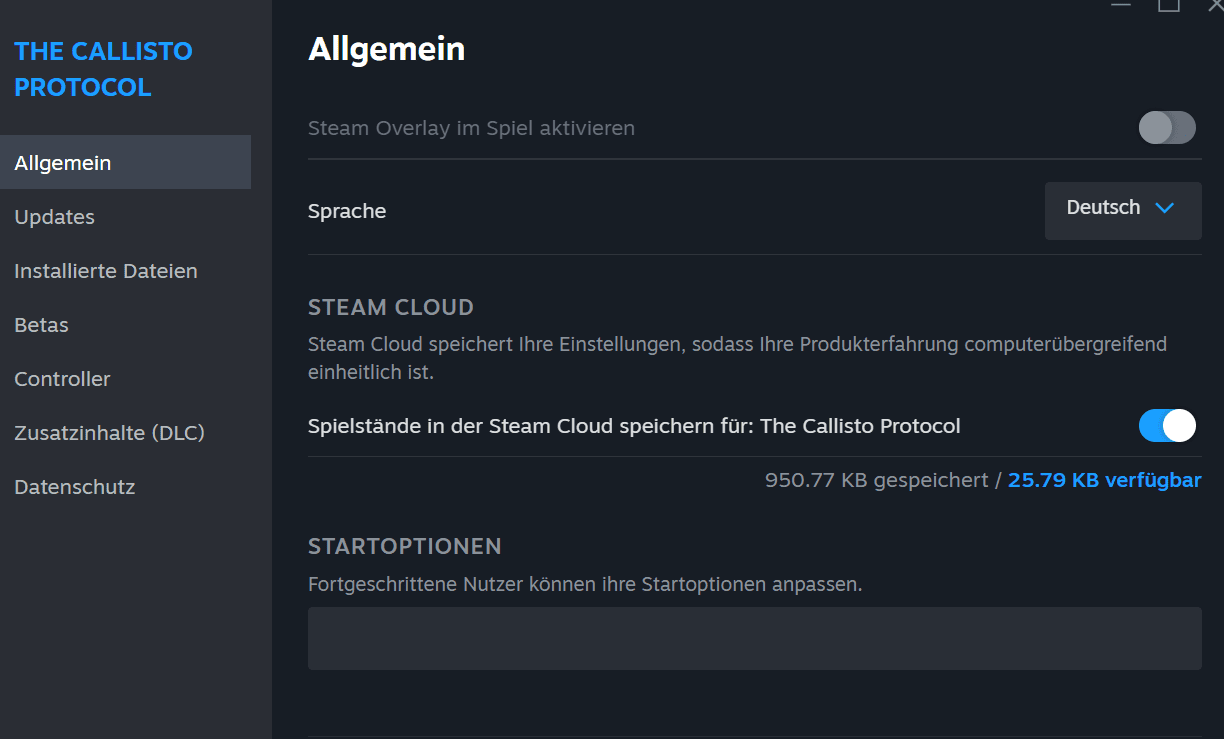This screenshot has width=1224, height=739.
Task: Maximize the properties window
Action: tap(1169, 5)
